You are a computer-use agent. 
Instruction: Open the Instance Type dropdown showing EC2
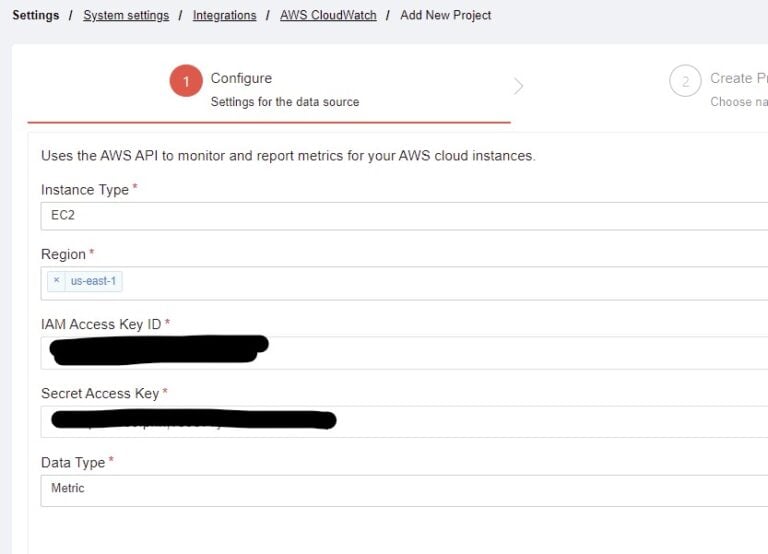click(400, 215)
